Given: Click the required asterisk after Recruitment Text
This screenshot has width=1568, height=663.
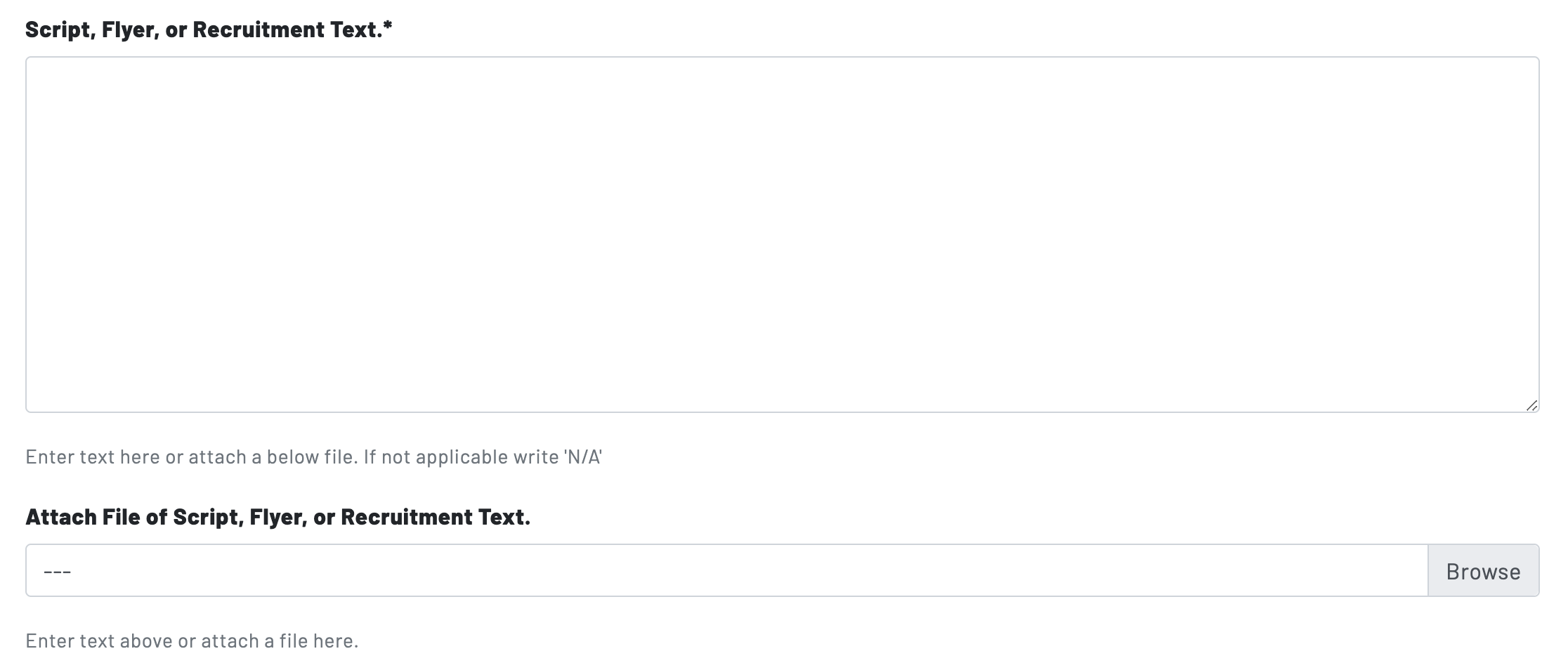Looking at the screenshot, I should pos(388,27).
